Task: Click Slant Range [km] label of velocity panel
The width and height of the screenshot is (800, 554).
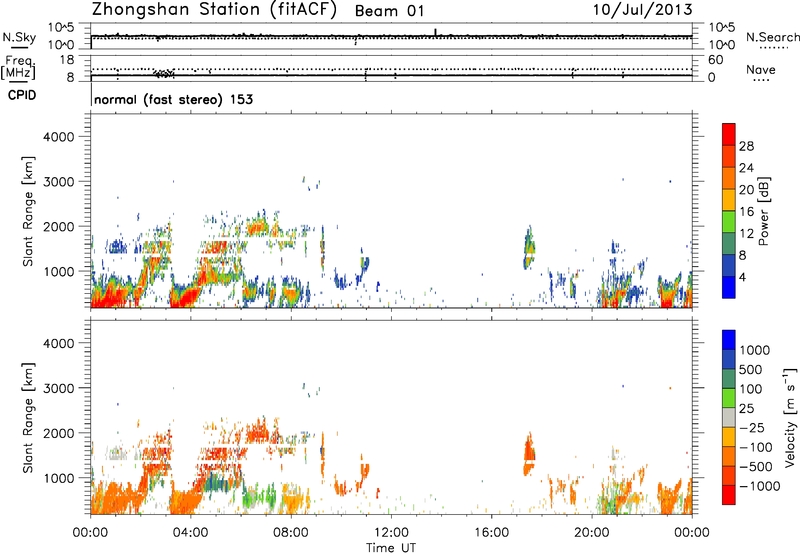Action: tap(28, 418)
